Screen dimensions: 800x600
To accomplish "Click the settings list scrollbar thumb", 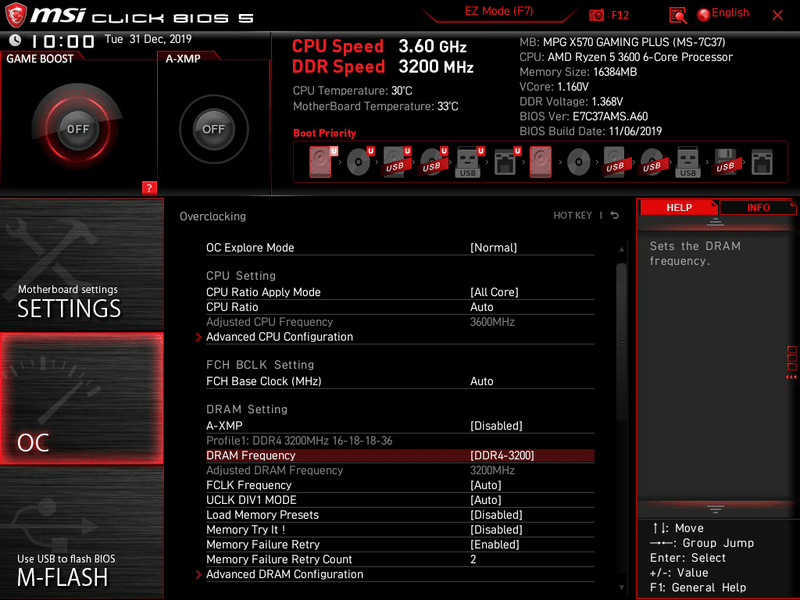I will 621,342.
